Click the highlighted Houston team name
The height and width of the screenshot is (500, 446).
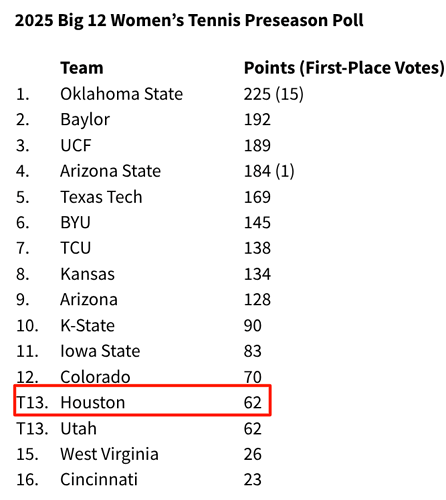point(93,403)
